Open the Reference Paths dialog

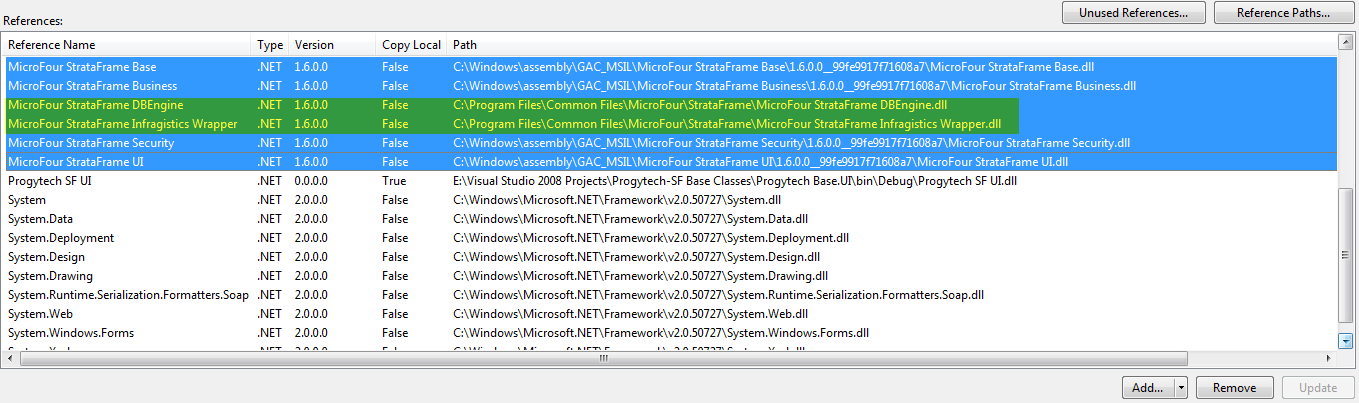point(1283,13)
